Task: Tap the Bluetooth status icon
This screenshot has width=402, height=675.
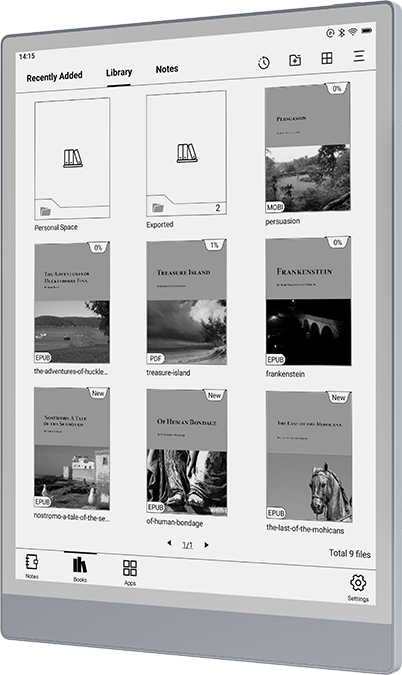Action: point(342,32)
